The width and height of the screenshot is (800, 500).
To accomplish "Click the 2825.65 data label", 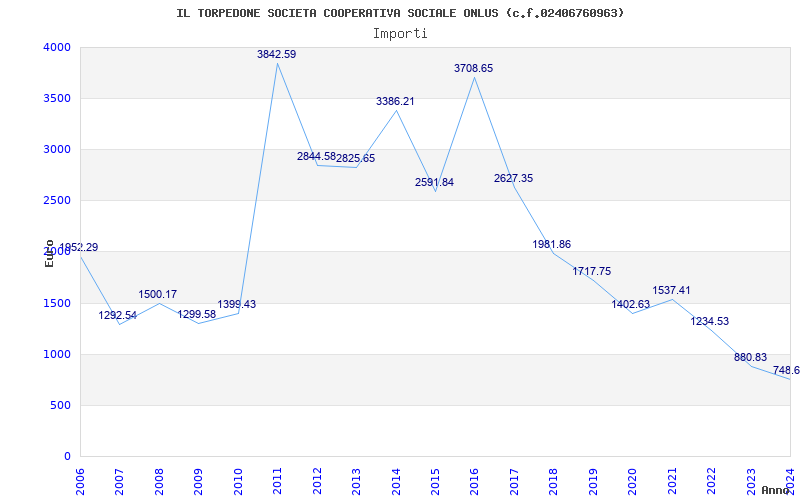I will point(356,158).
